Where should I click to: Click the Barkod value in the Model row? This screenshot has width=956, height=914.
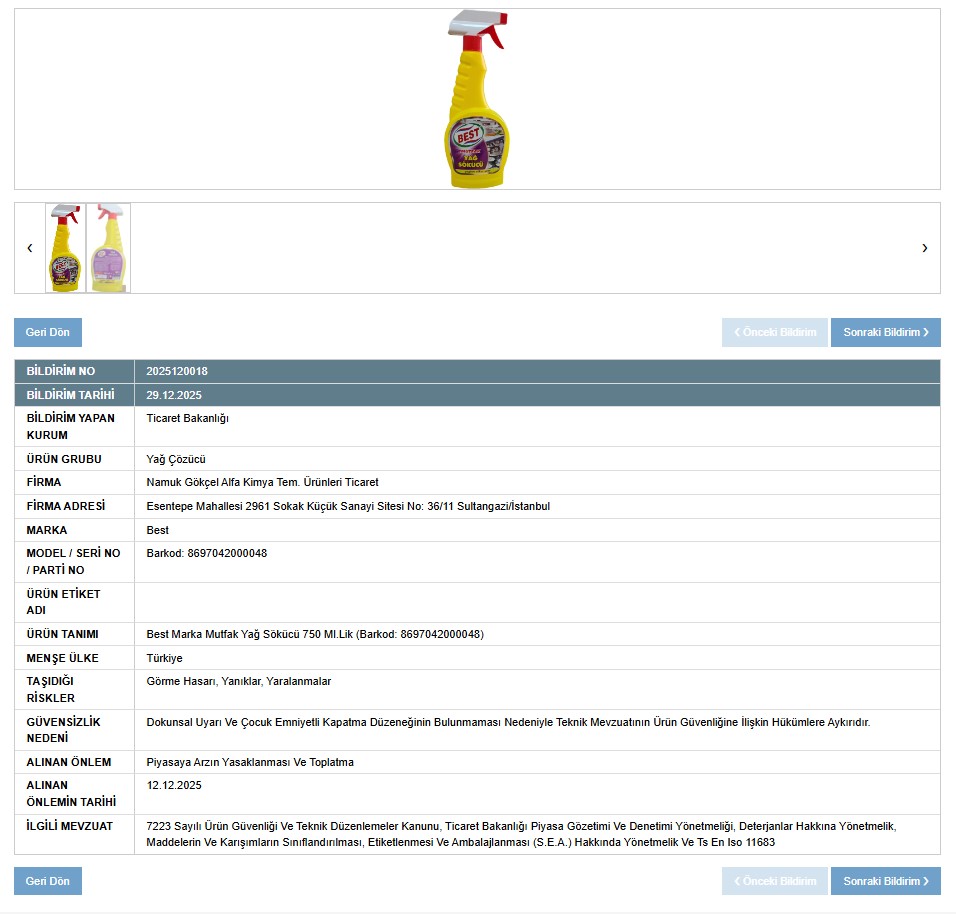point(207,553)
